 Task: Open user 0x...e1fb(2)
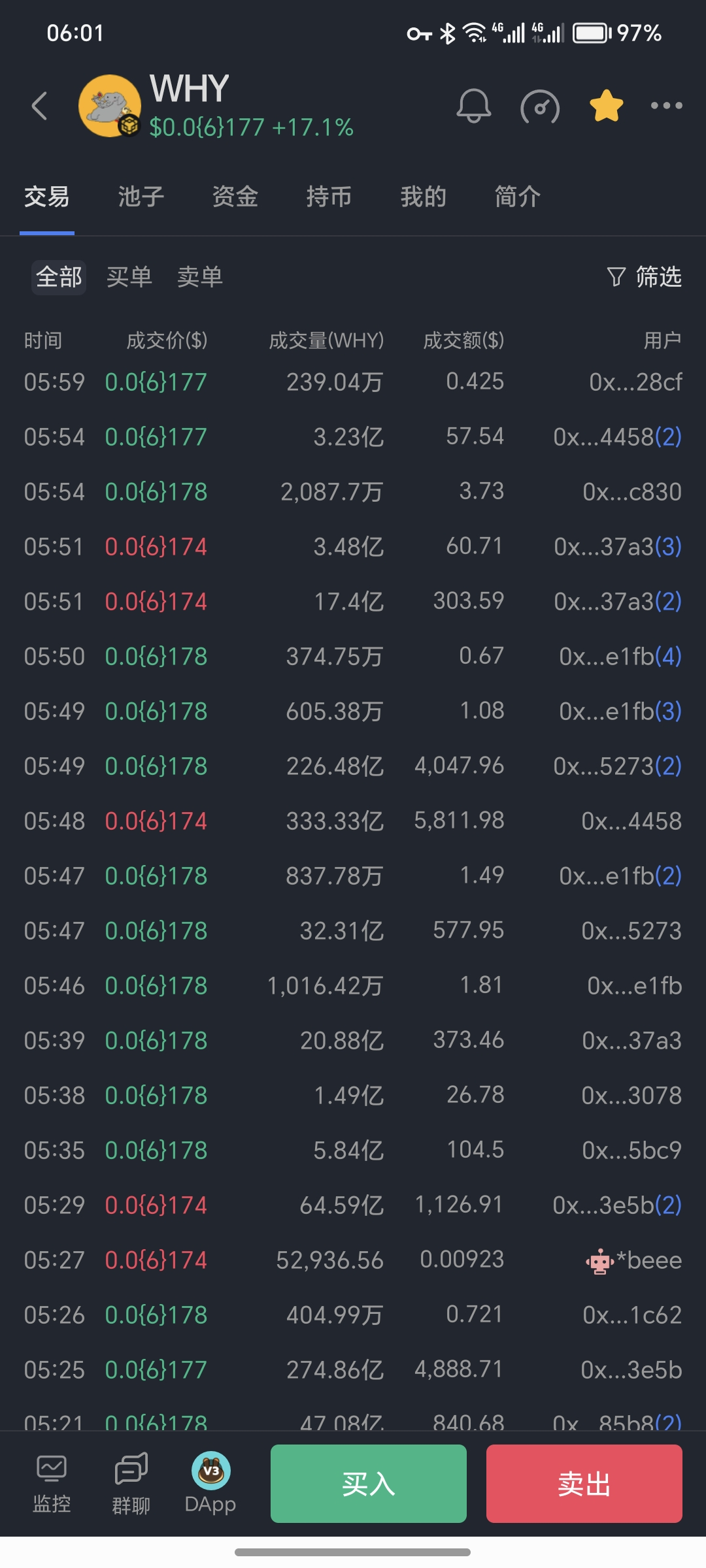[620, 875]
